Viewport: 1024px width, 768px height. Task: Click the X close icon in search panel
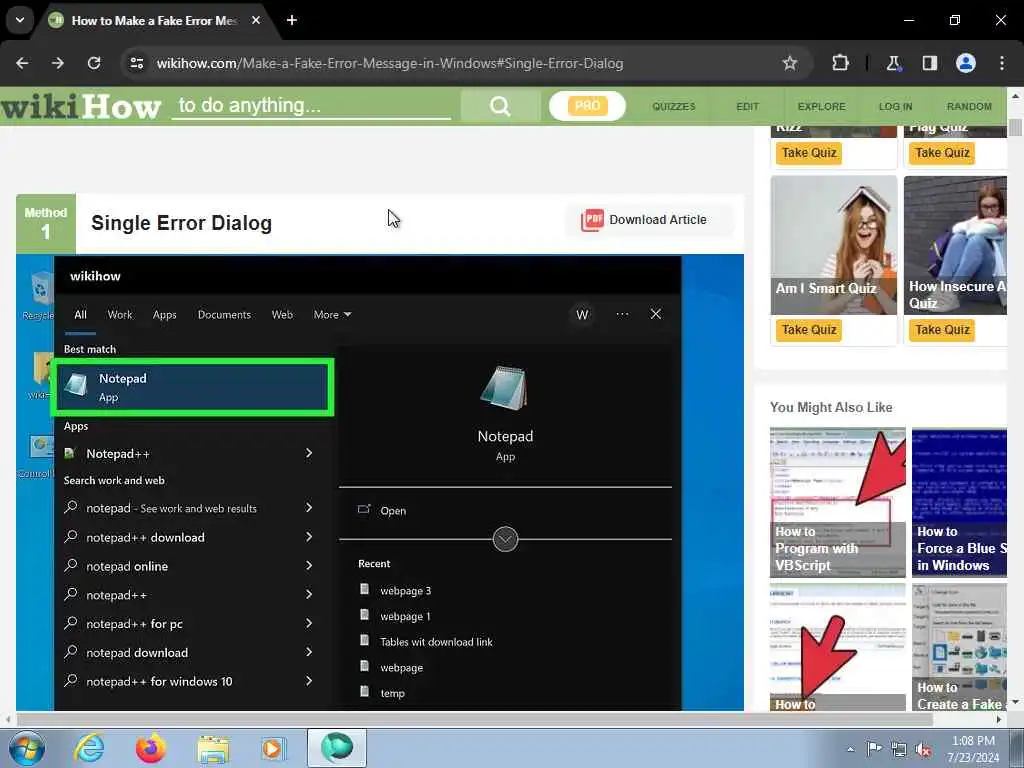pos(656,314)
